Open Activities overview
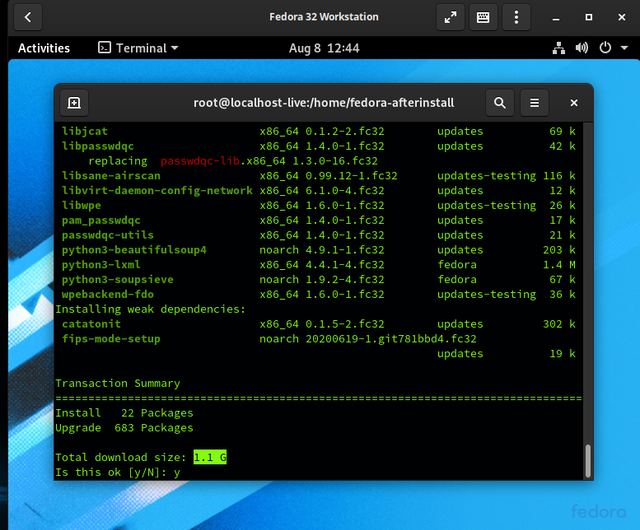Image resolution: width=640 pixels, height=530 pixels. pos(44,48)
